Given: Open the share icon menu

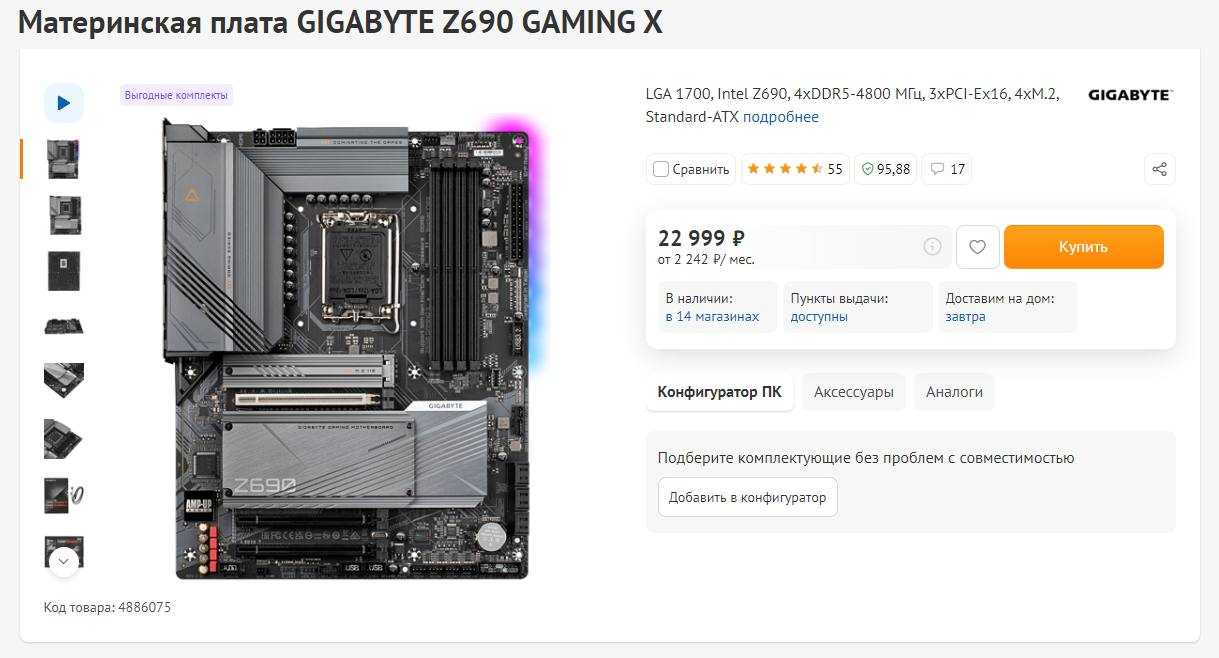Looking at the screenshot, I should coord(1160,169).
